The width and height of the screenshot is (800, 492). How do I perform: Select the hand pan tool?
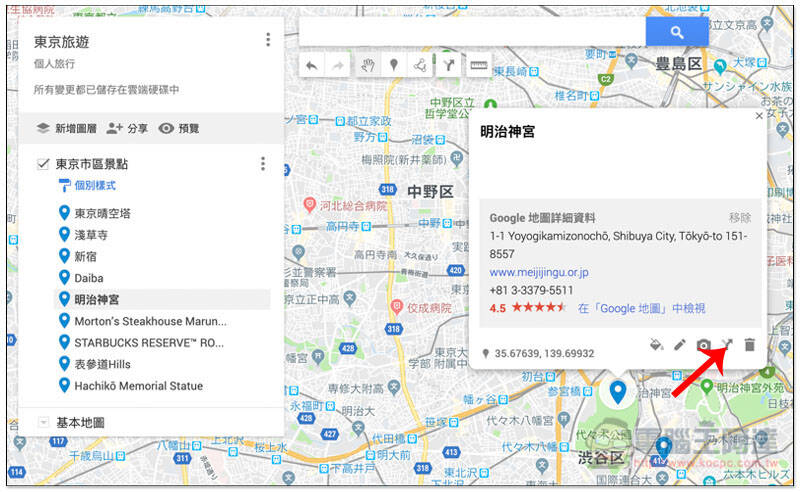point(367,65)
